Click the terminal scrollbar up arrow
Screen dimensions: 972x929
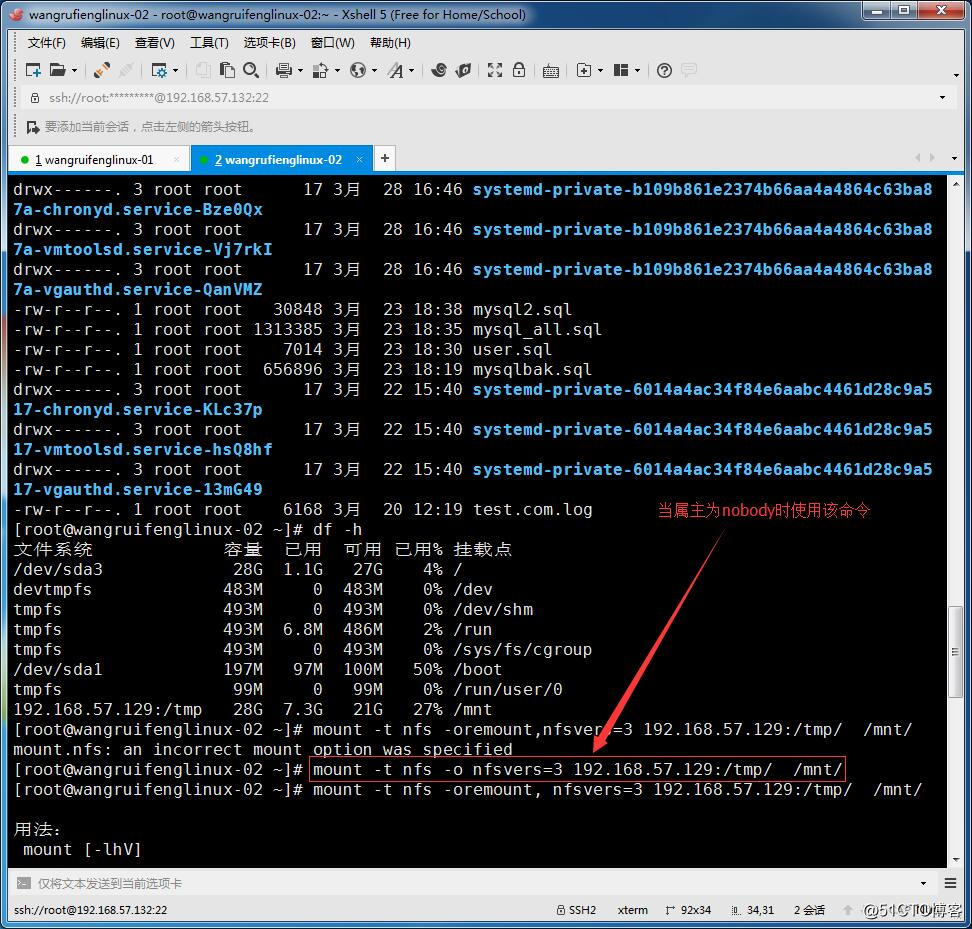tap(955, 184)
